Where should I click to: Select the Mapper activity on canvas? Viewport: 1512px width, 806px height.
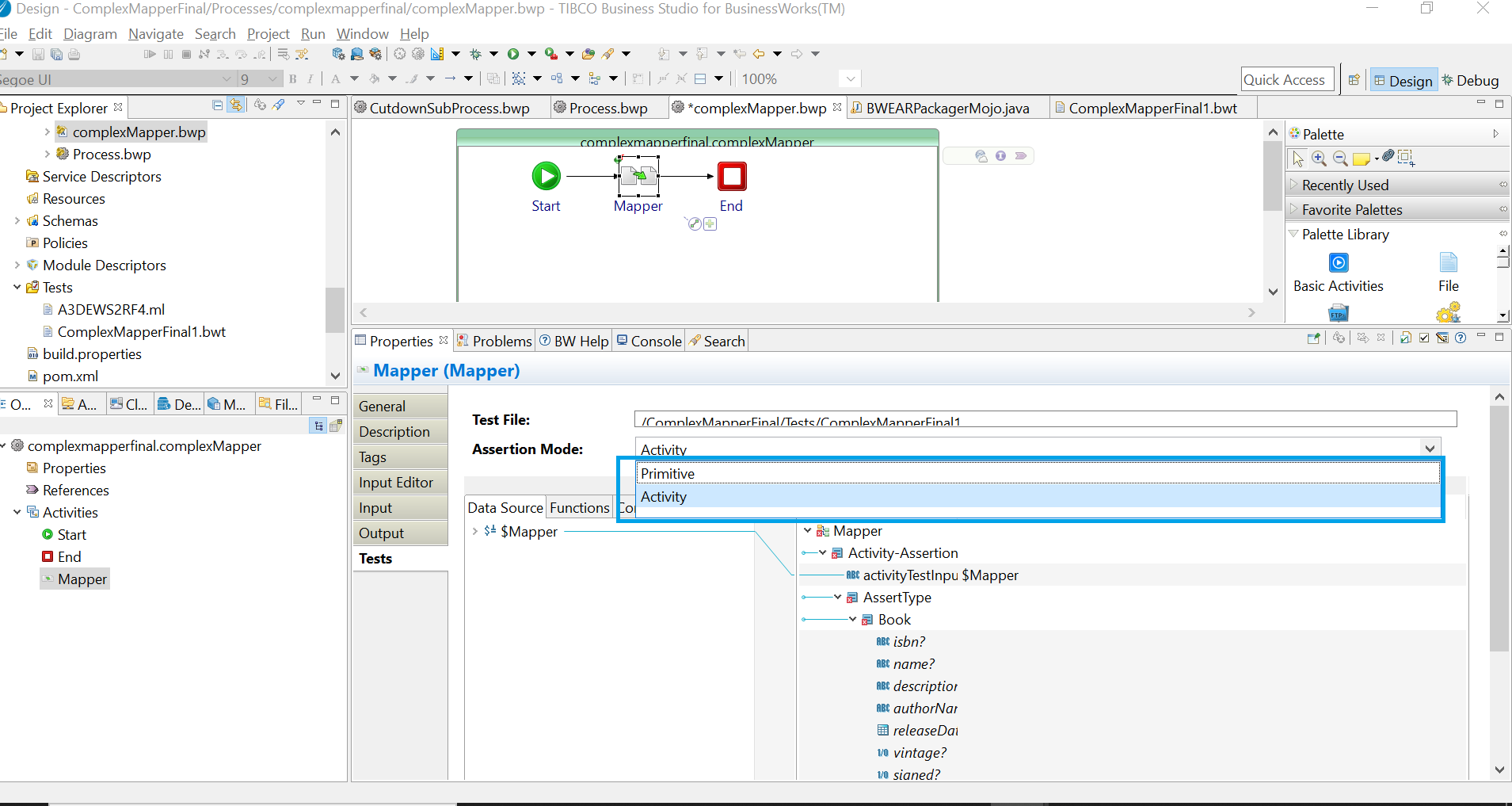coord(638,176)
